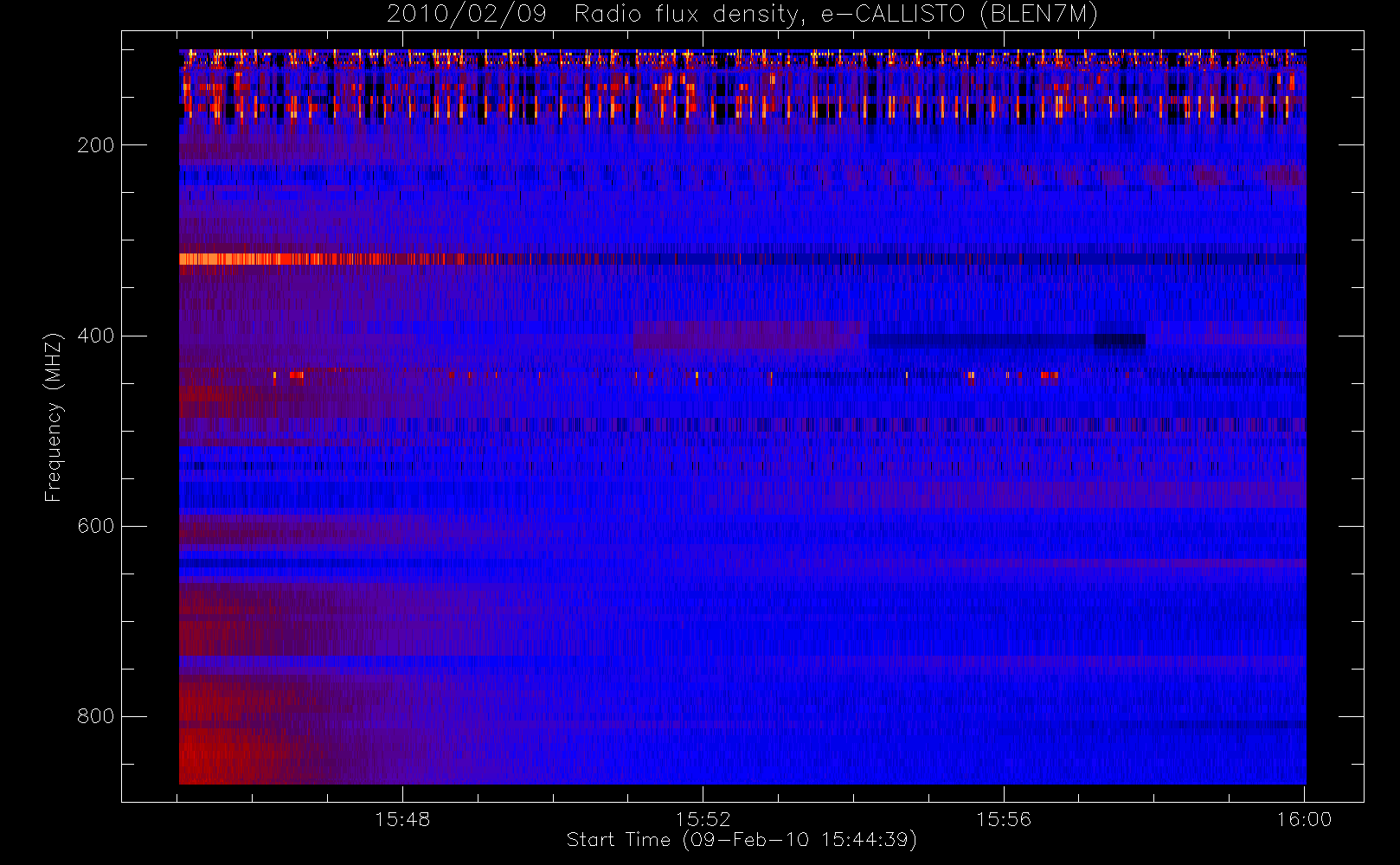The image size is (1400, 865).
Task: Click the 'Frequency (MHZ)' axis label
Action: (54, 417)
